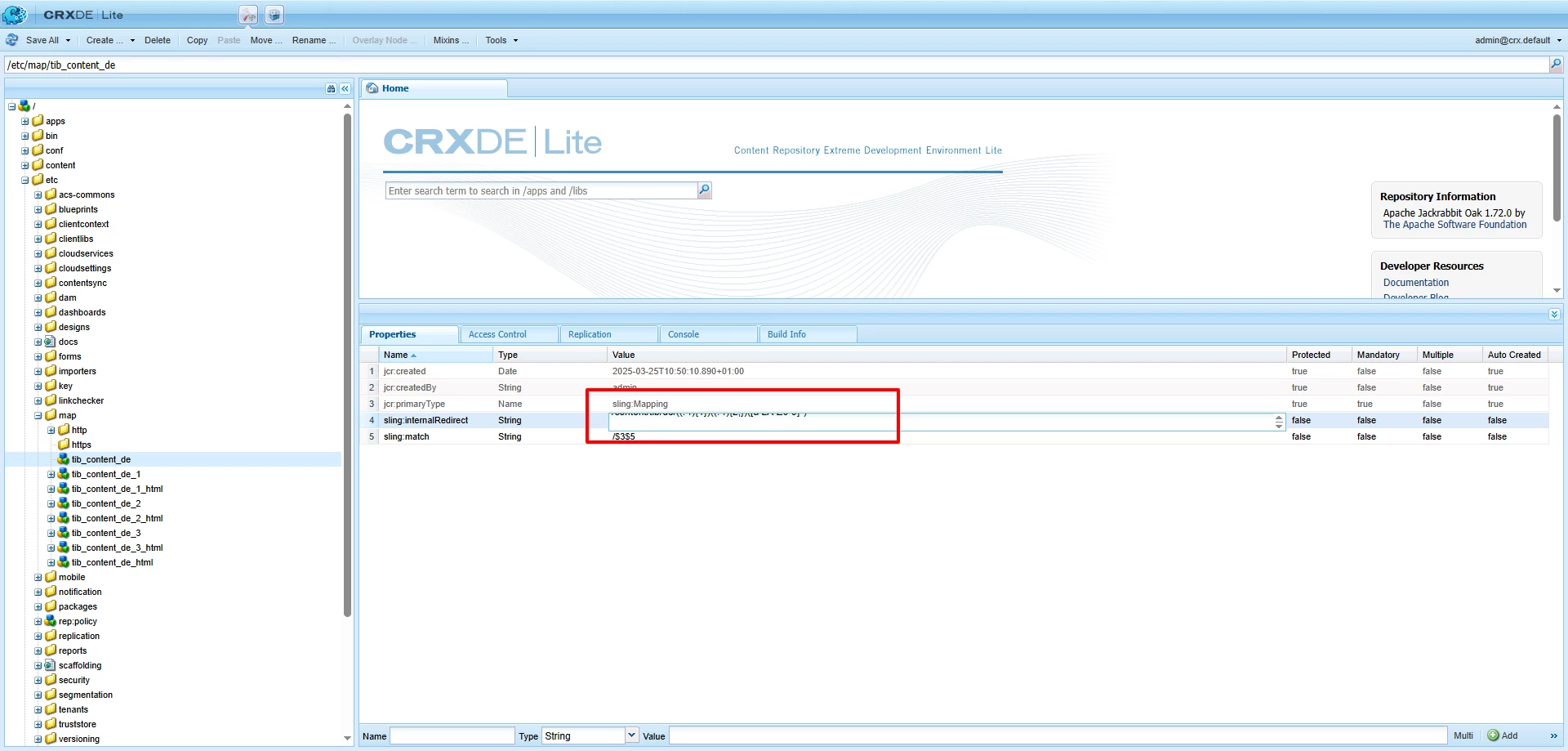
Task: Select the sling:match property row
Action: click(954, 436)
